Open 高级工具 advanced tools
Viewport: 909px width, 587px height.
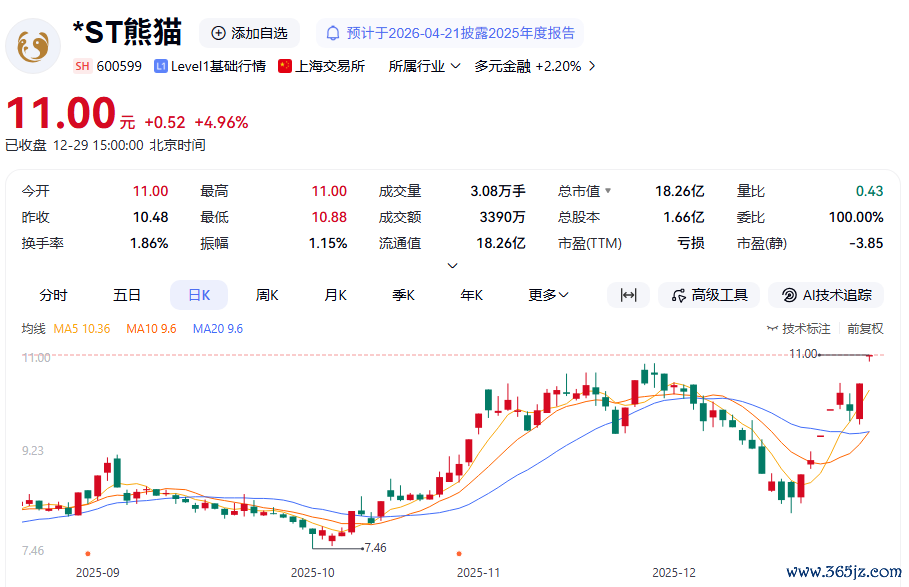click(708, 295)
